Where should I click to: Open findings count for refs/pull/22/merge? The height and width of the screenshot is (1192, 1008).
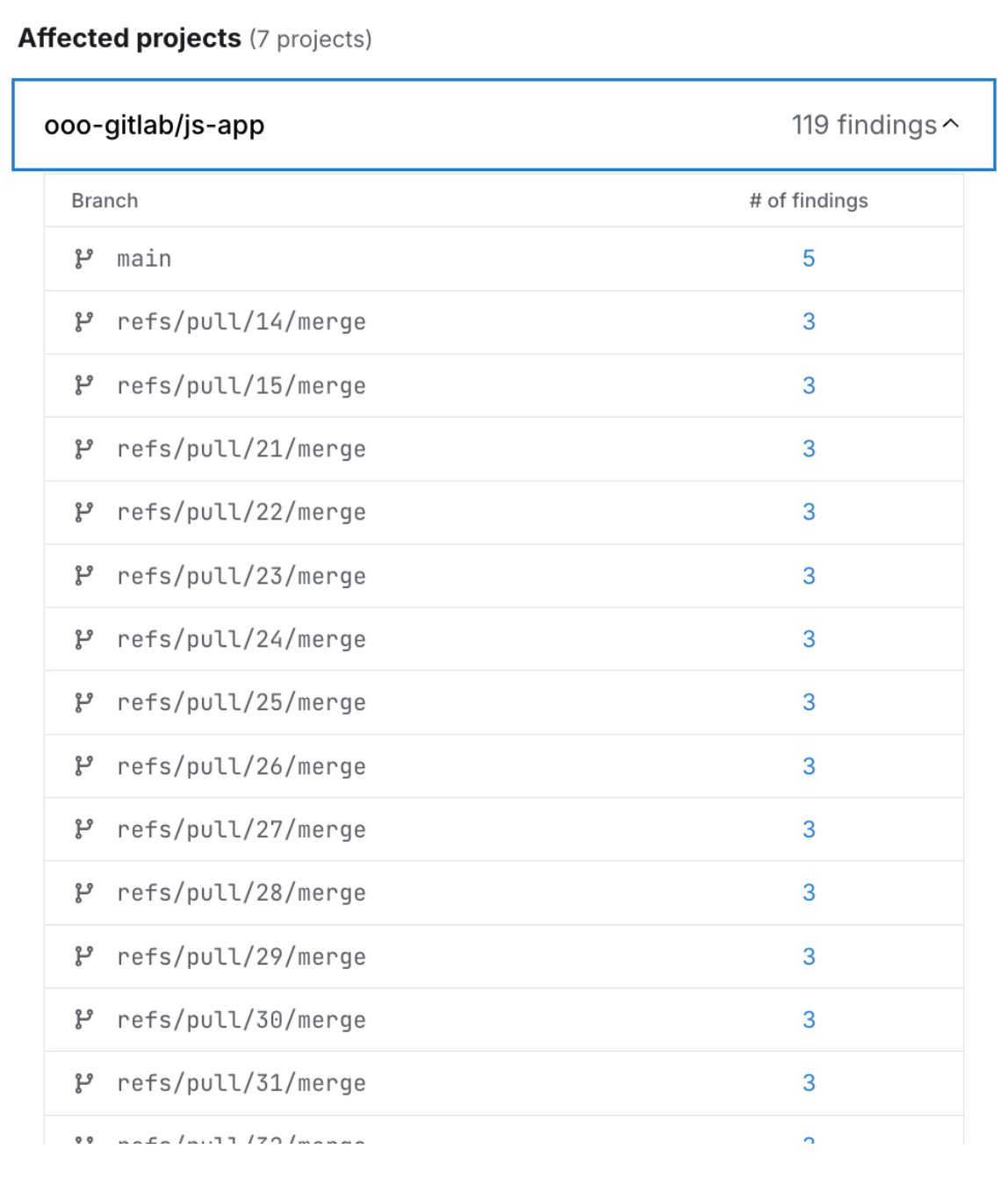coord(809,512)
